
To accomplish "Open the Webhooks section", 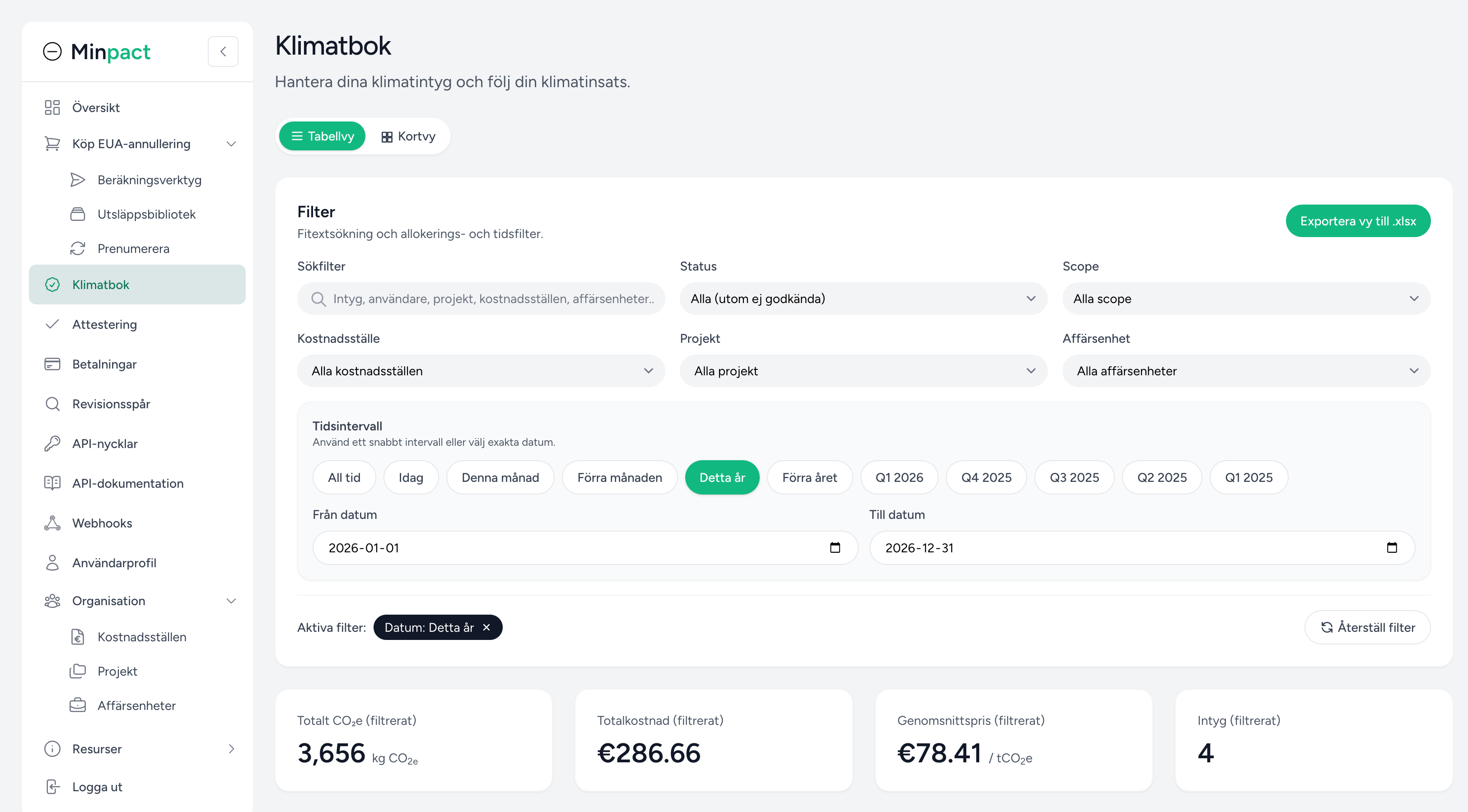I will [102, 523].
